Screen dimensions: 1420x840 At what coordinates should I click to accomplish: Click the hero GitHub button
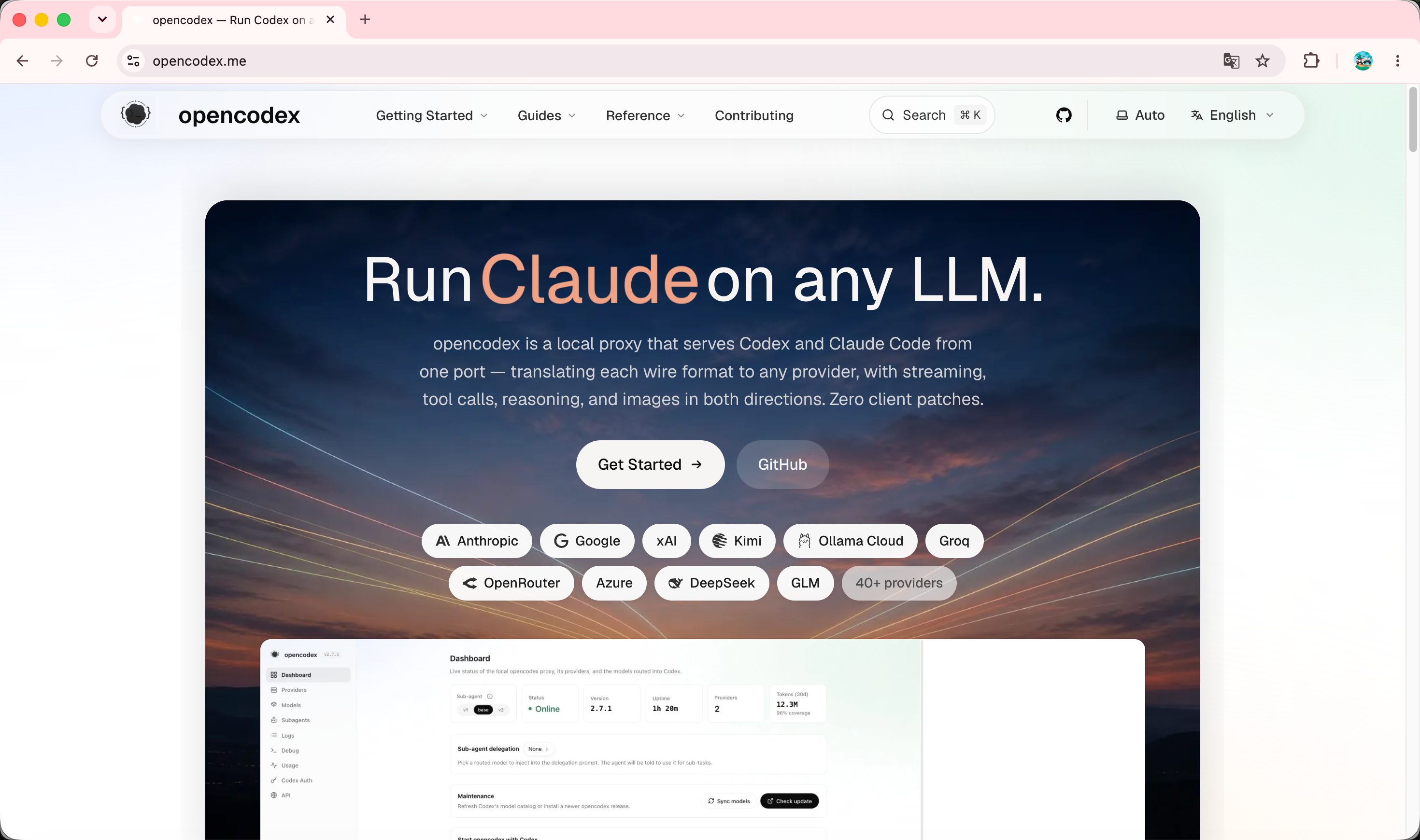coord(782,465)
